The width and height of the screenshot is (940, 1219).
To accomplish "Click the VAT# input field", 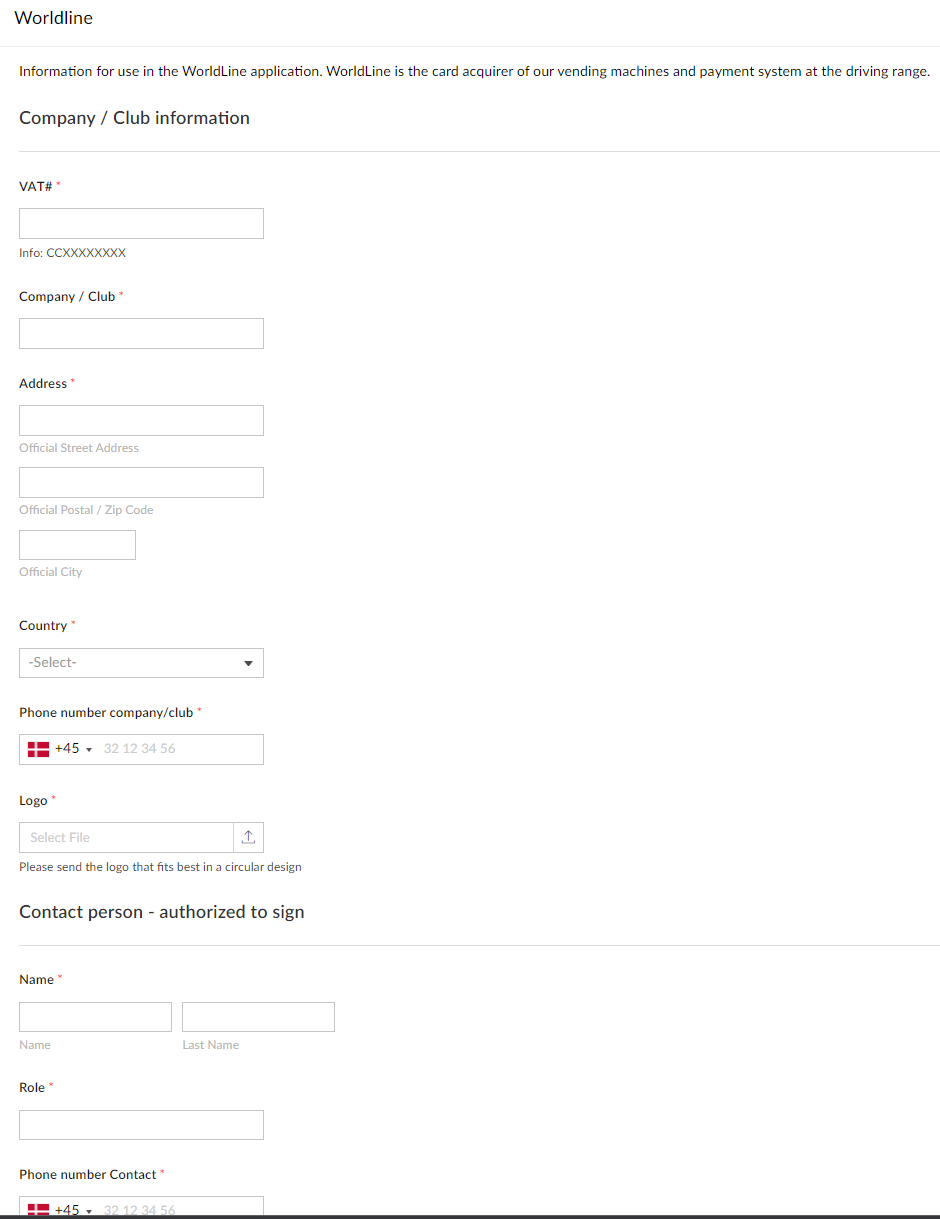I will tap(141, 224).
